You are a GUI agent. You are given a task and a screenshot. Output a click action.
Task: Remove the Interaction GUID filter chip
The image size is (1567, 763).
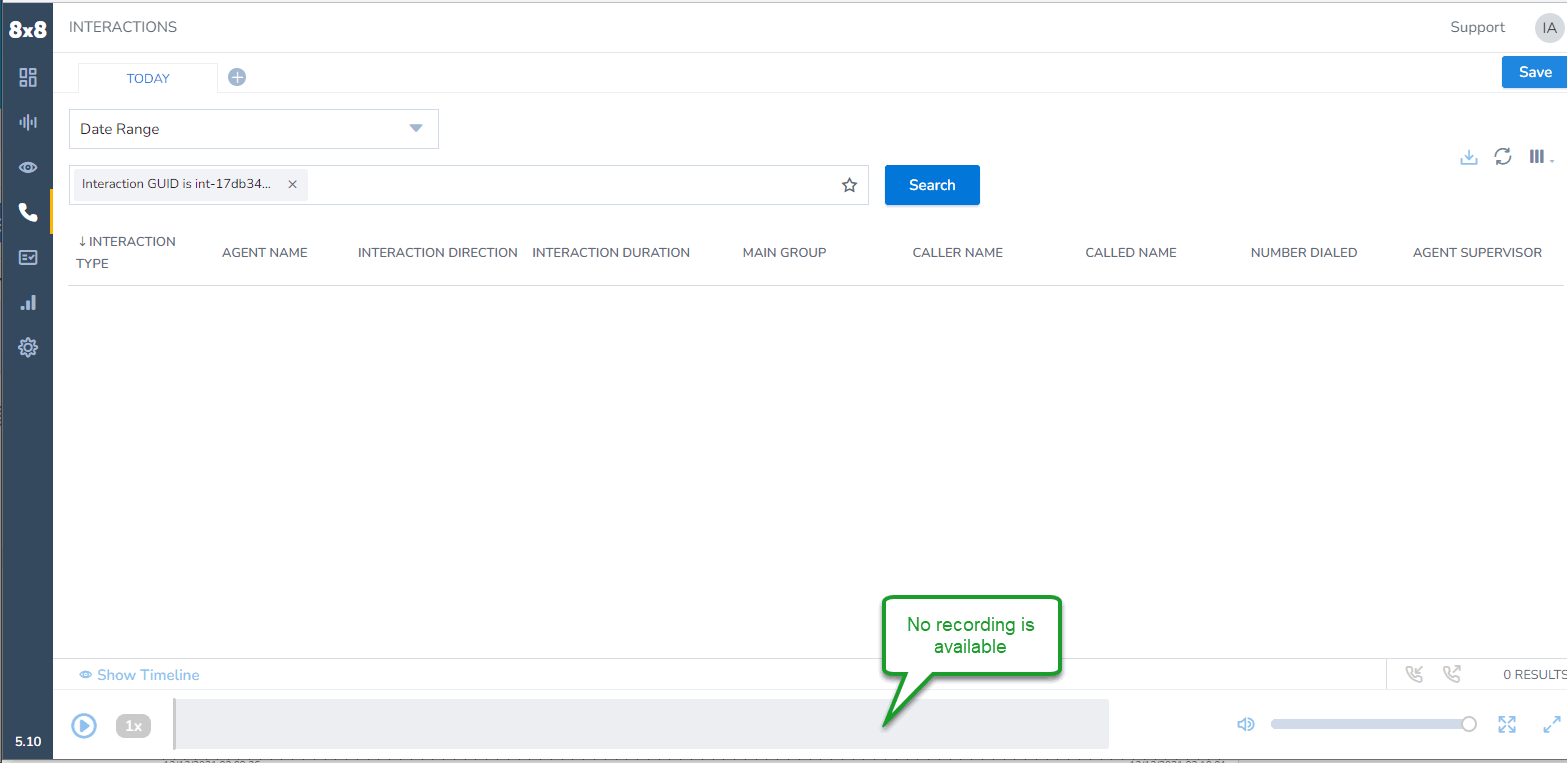pos(292,184)
